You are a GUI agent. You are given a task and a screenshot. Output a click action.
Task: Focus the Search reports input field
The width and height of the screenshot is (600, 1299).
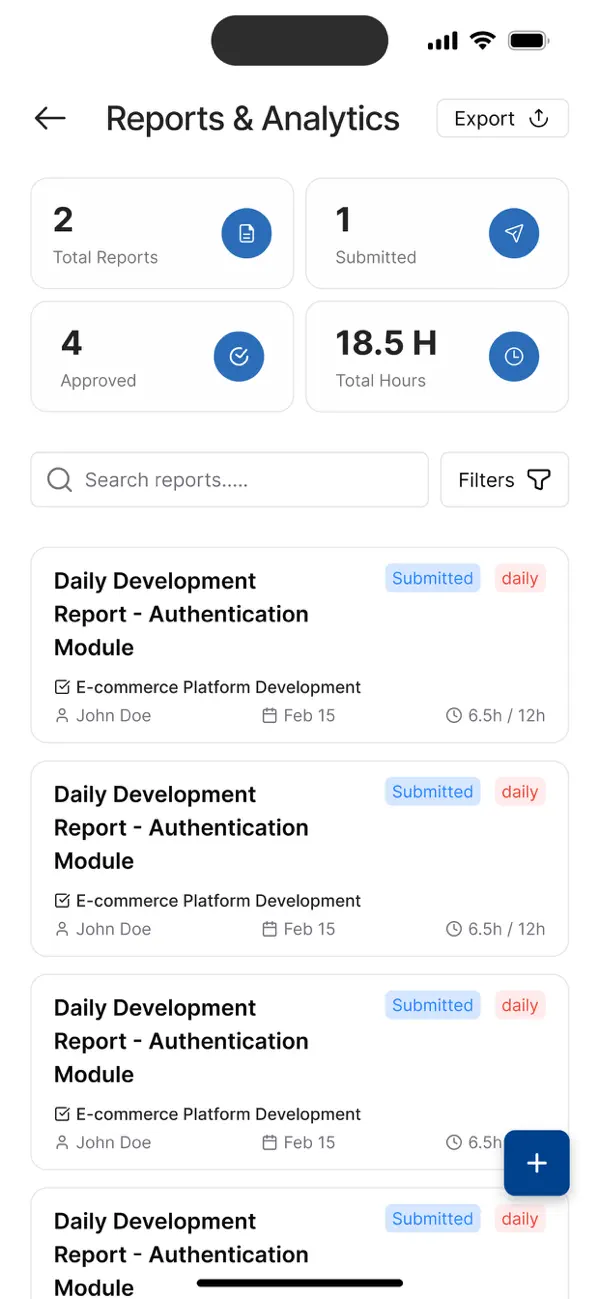tap(229, 480)
